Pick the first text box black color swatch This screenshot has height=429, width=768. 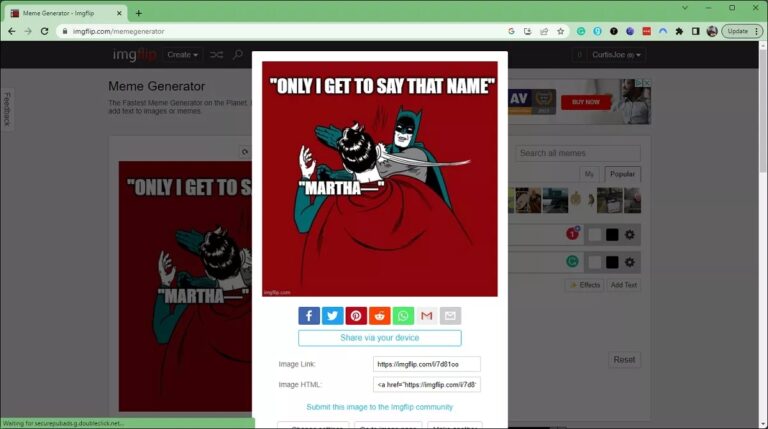(612, 235)
